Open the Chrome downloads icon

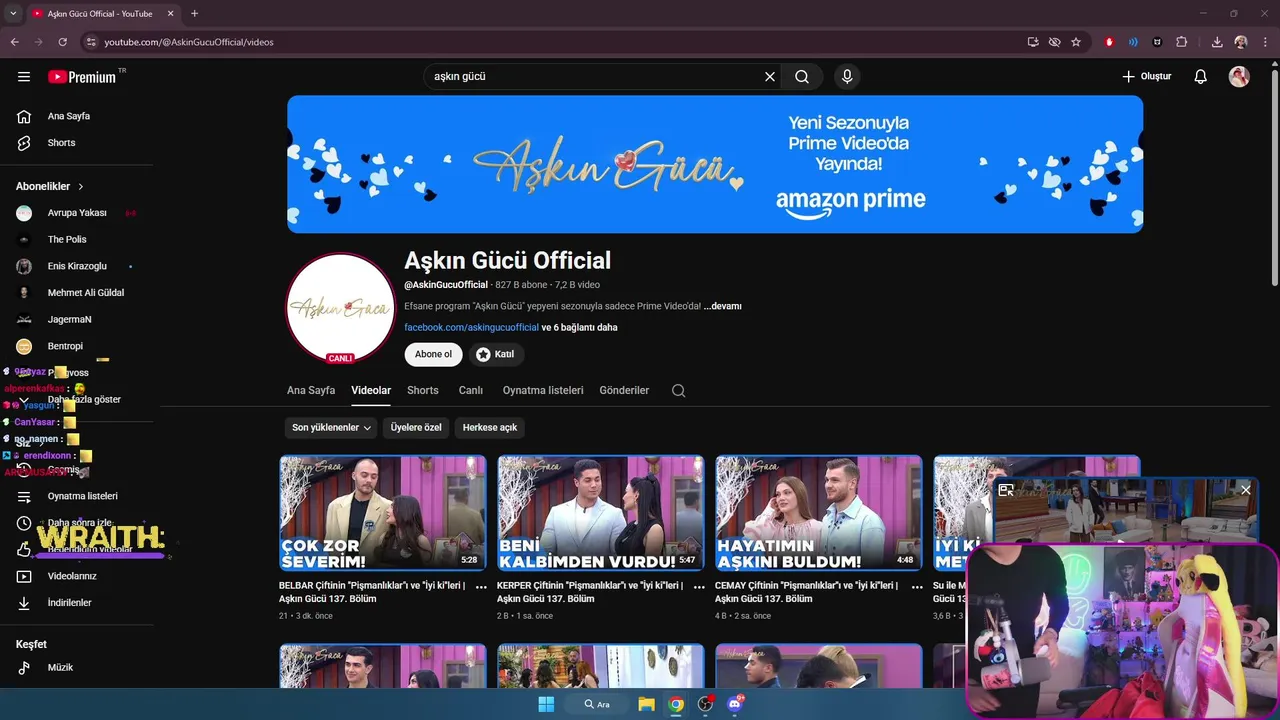(x=1217, y=42)
